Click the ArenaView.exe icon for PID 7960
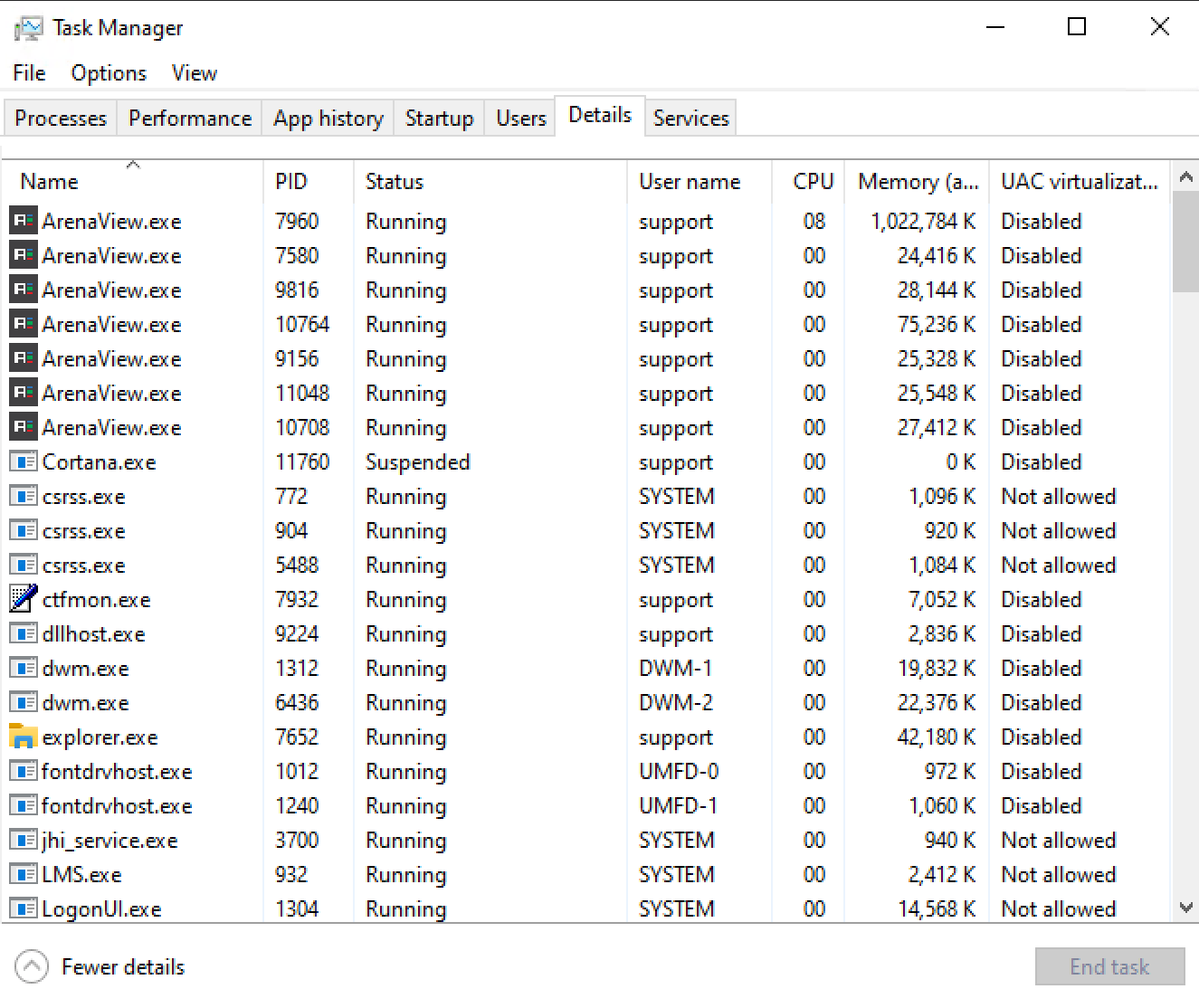Viewport: 1199px width, 1008px height. (23, 221)
